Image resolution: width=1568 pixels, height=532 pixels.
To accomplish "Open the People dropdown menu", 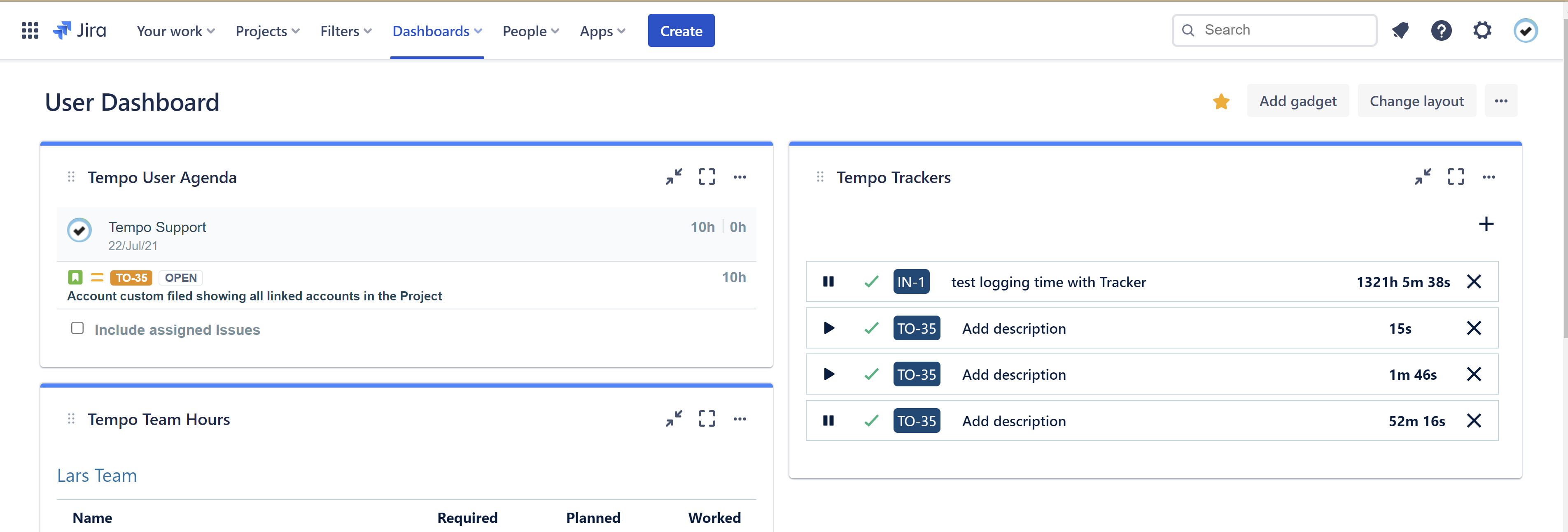I will point(530,30).
